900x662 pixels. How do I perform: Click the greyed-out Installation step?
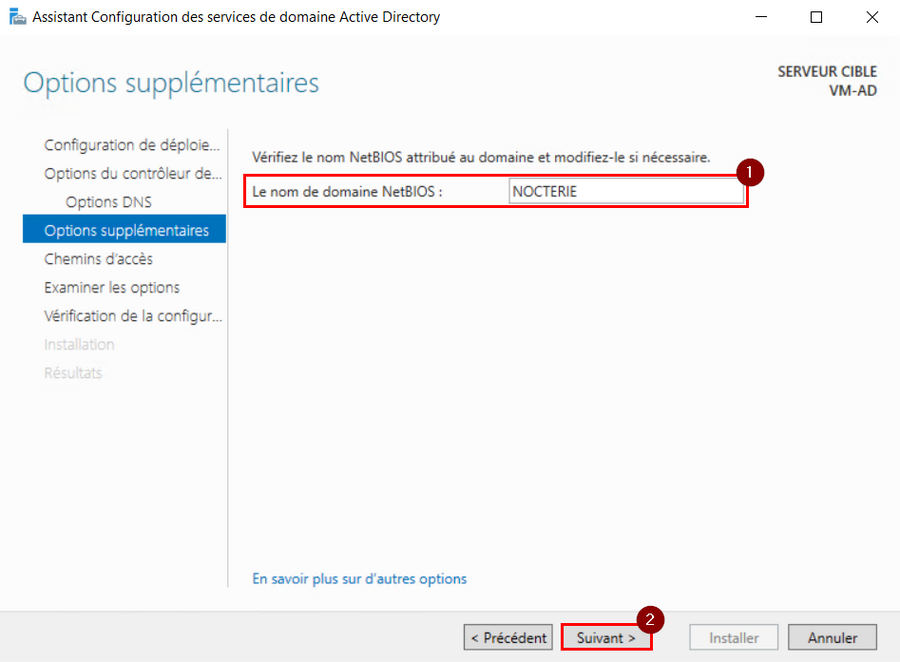pyautogui.click(x=79, y=344)
